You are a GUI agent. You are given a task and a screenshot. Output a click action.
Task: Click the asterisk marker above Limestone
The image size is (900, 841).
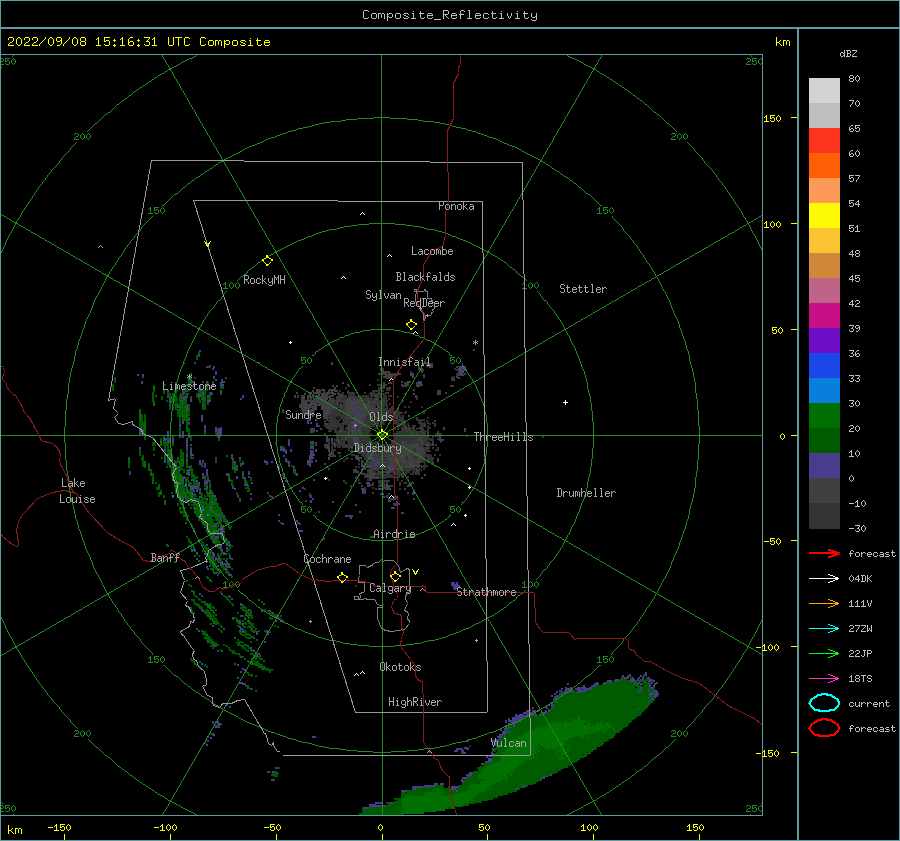pos(189,377)
